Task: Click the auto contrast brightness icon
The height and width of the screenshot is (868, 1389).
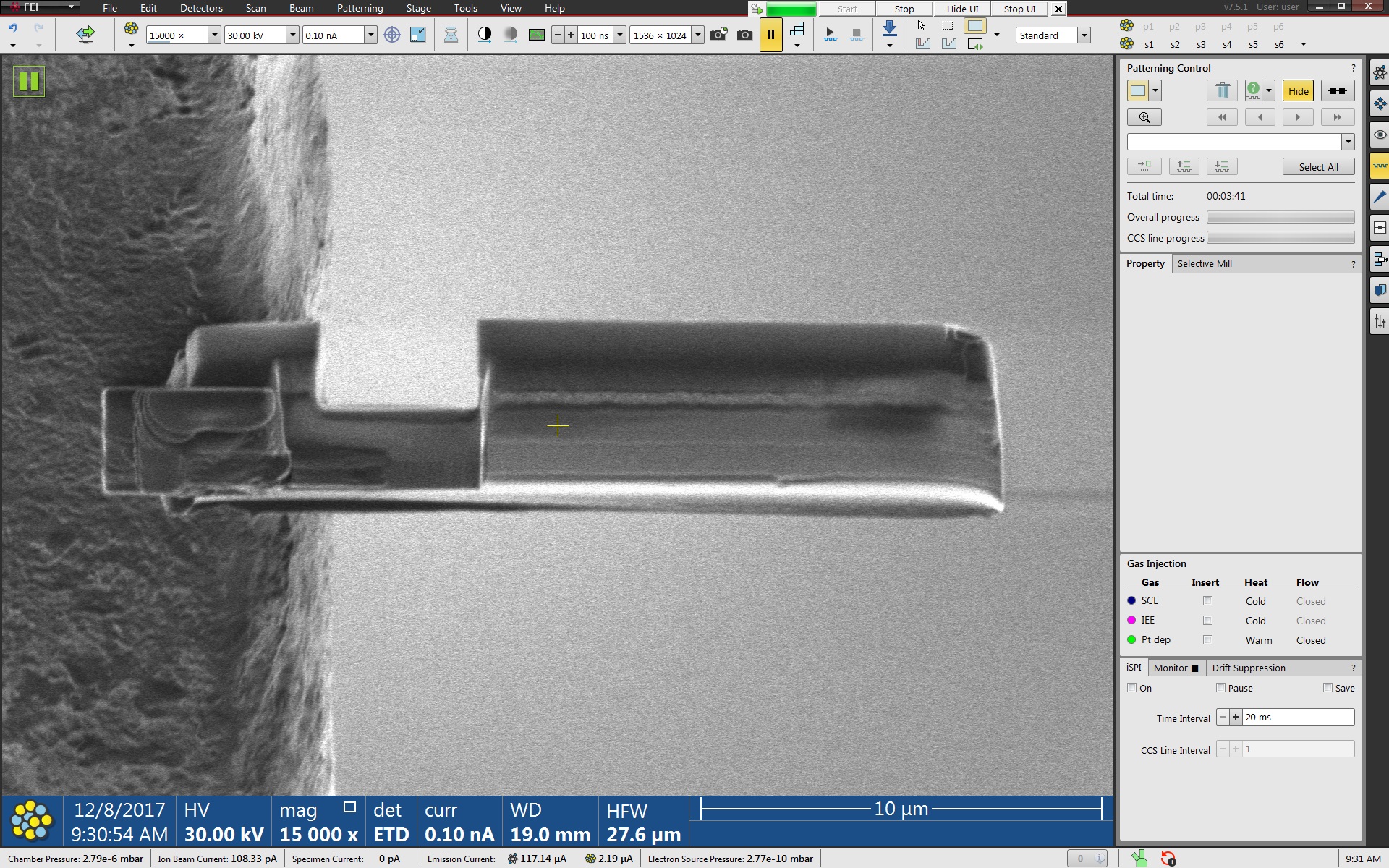Action: tap(485, 35)
